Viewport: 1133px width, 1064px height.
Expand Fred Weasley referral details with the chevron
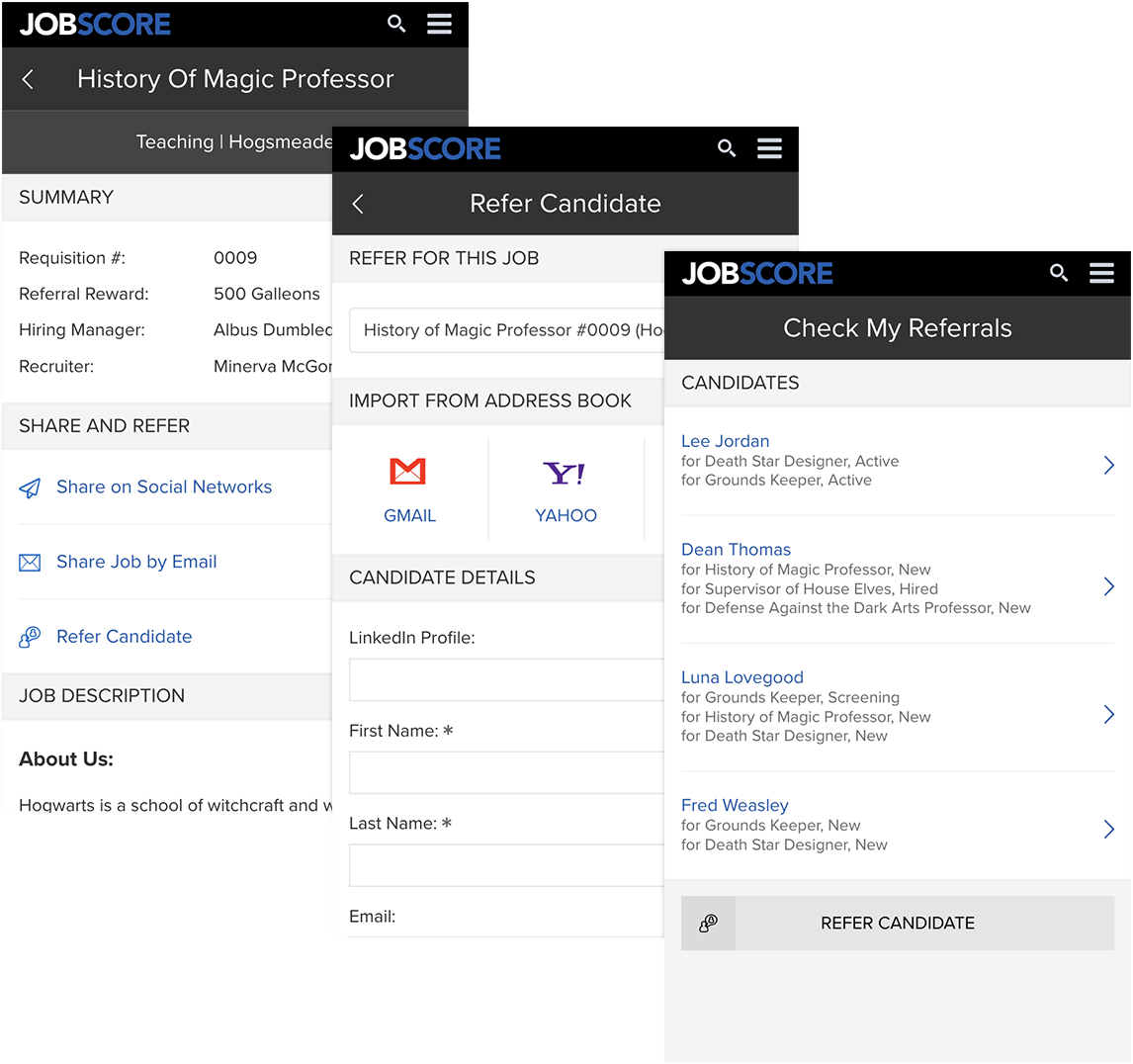(x=1107, y=829)
